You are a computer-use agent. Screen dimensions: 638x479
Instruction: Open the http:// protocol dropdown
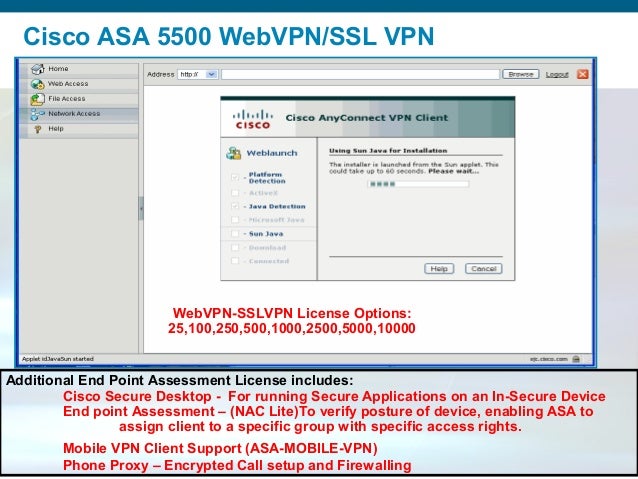(198, 74)
